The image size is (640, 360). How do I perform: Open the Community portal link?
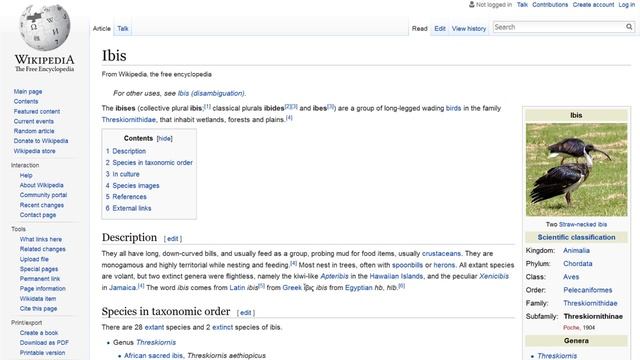pos(43,195)
